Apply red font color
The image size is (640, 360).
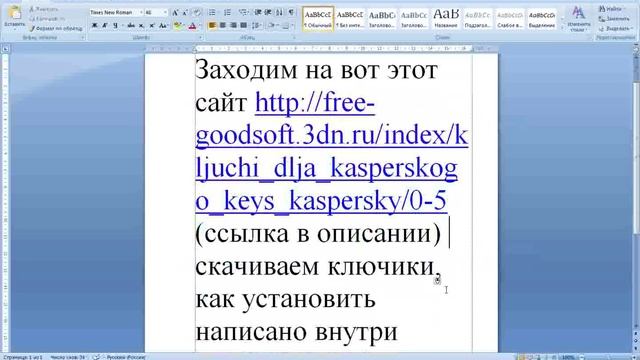192,26
